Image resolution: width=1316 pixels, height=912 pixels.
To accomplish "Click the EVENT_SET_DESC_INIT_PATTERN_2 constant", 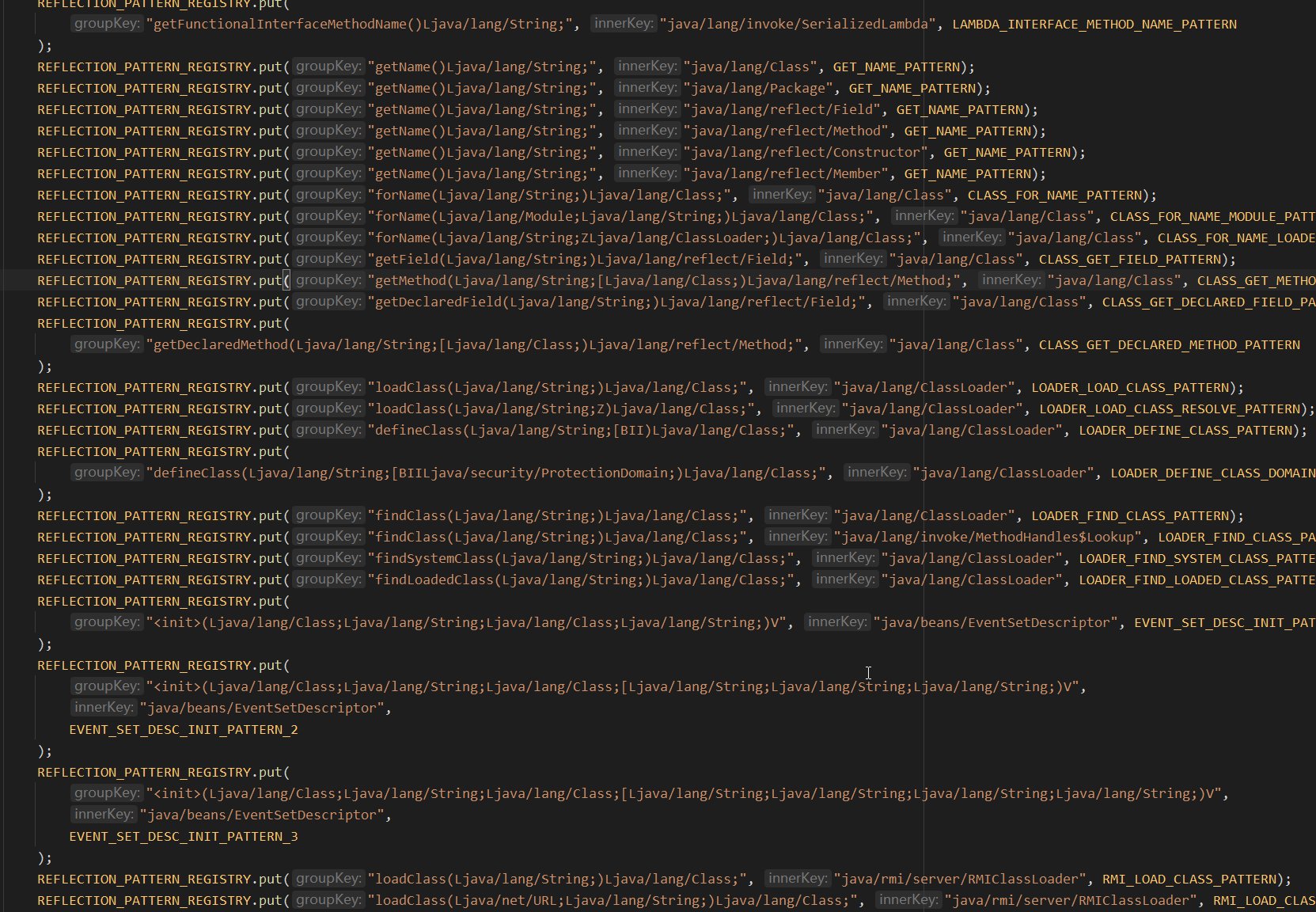I will tap(184, 730).
